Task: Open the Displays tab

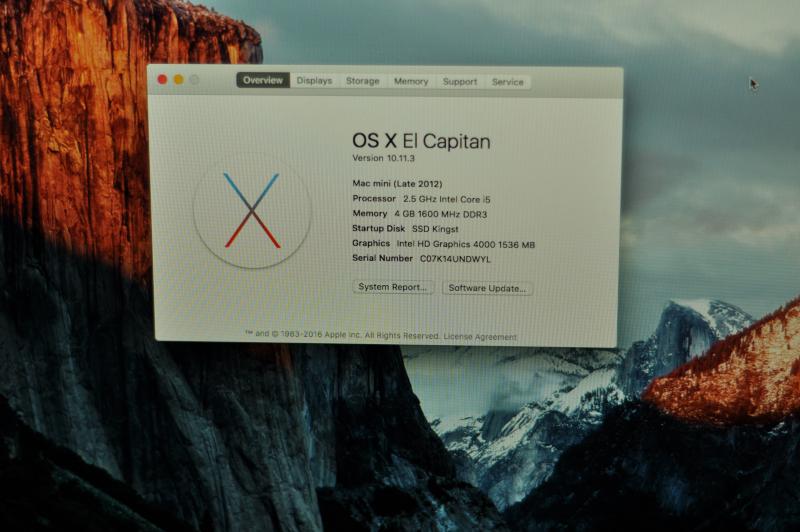Action: pos(314,81)
